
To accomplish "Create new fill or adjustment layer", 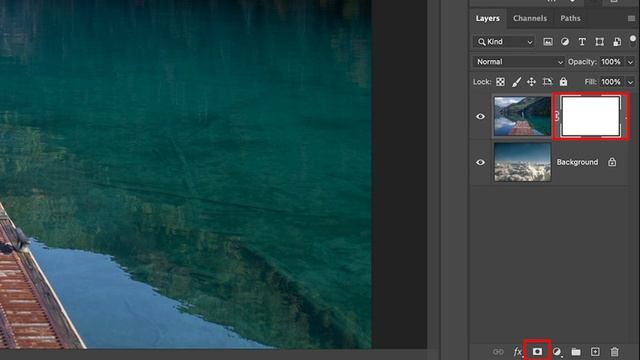I will (x=557, y=351).
